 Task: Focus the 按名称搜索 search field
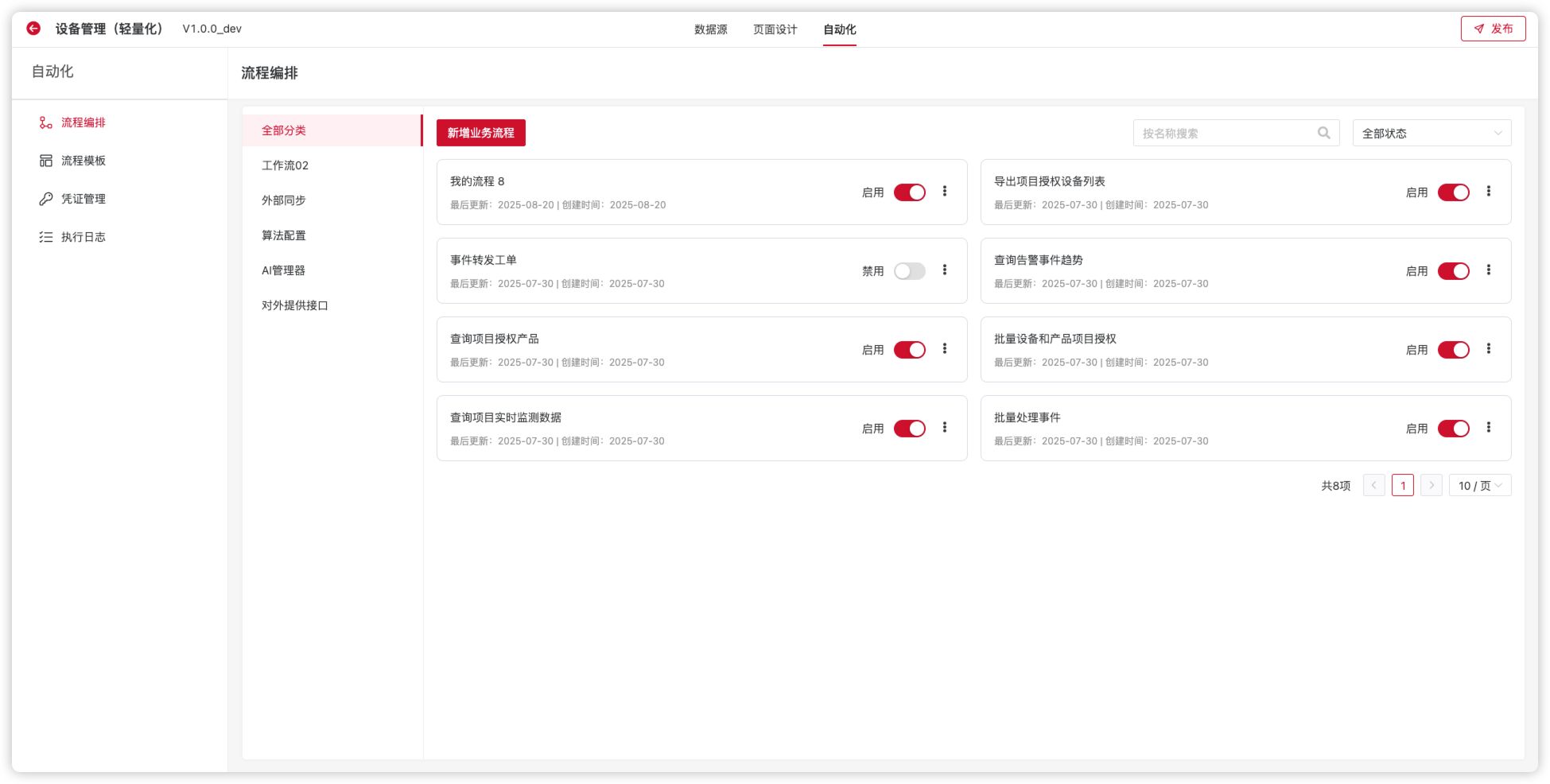click(1225, 134)
